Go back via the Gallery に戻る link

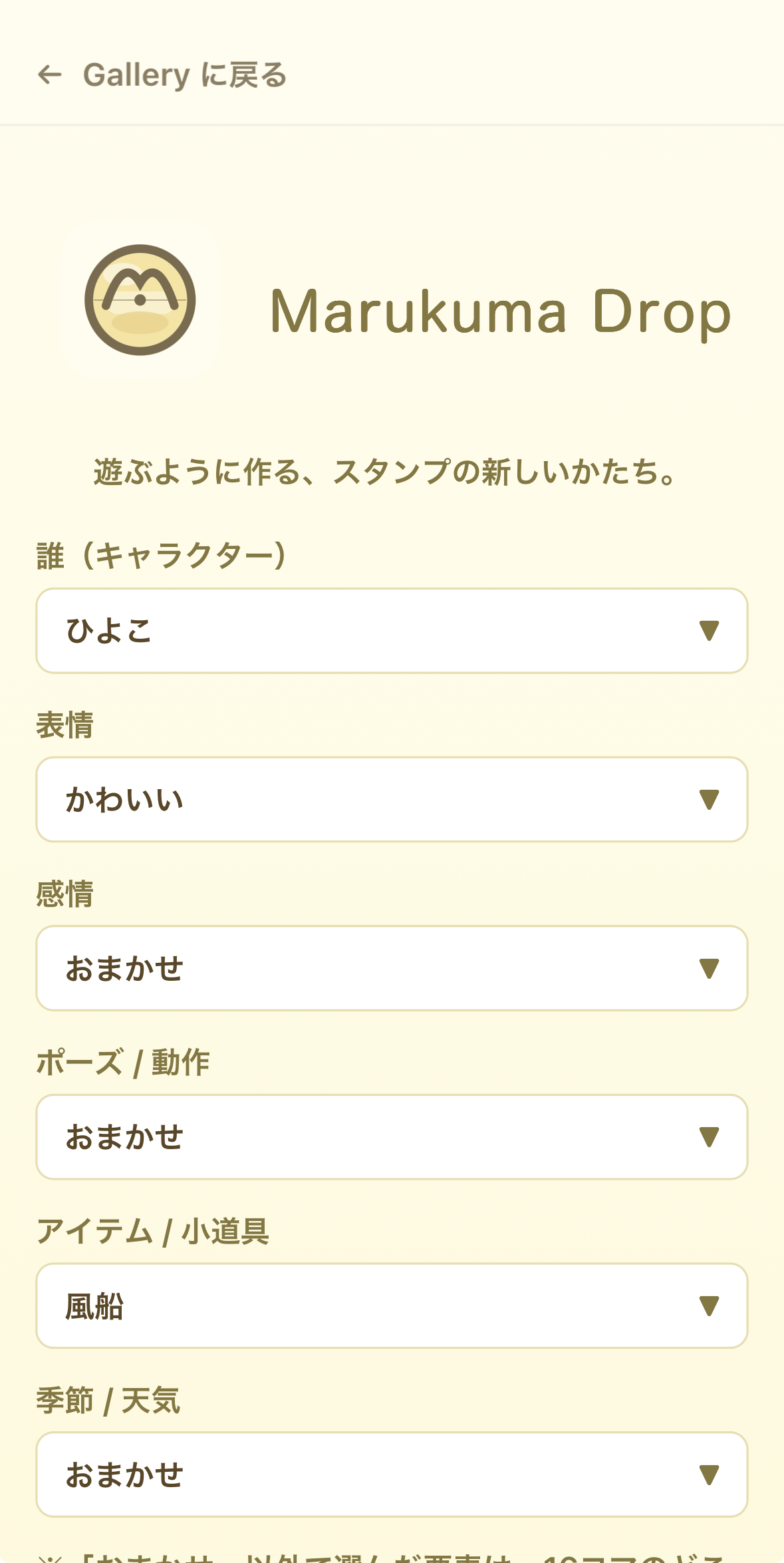(x=184, y=75)
